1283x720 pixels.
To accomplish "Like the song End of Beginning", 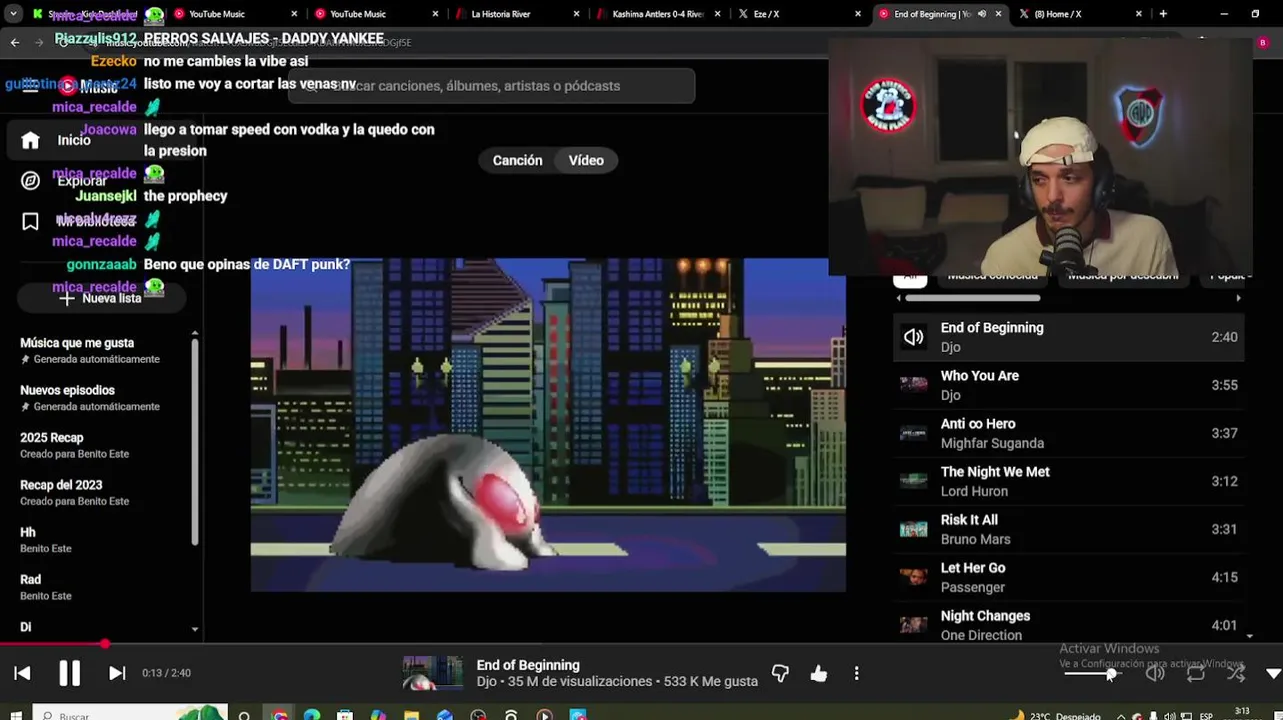I will (x=819, y=674).
